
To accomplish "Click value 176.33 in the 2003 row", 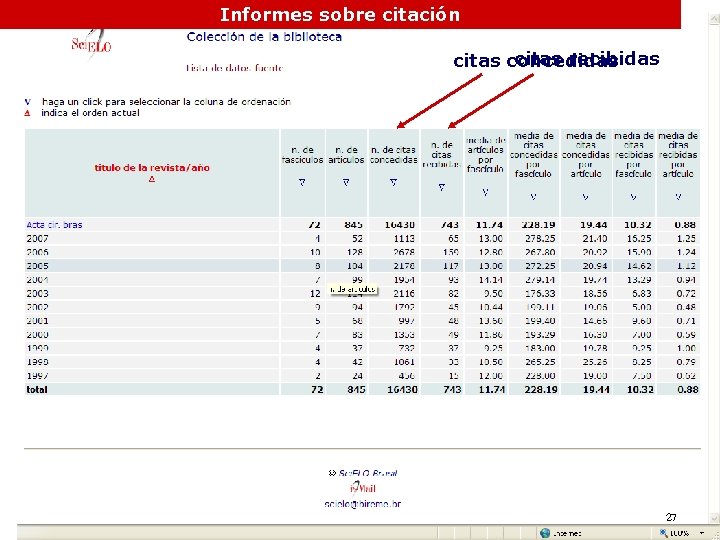I will [x=540, y=293].
